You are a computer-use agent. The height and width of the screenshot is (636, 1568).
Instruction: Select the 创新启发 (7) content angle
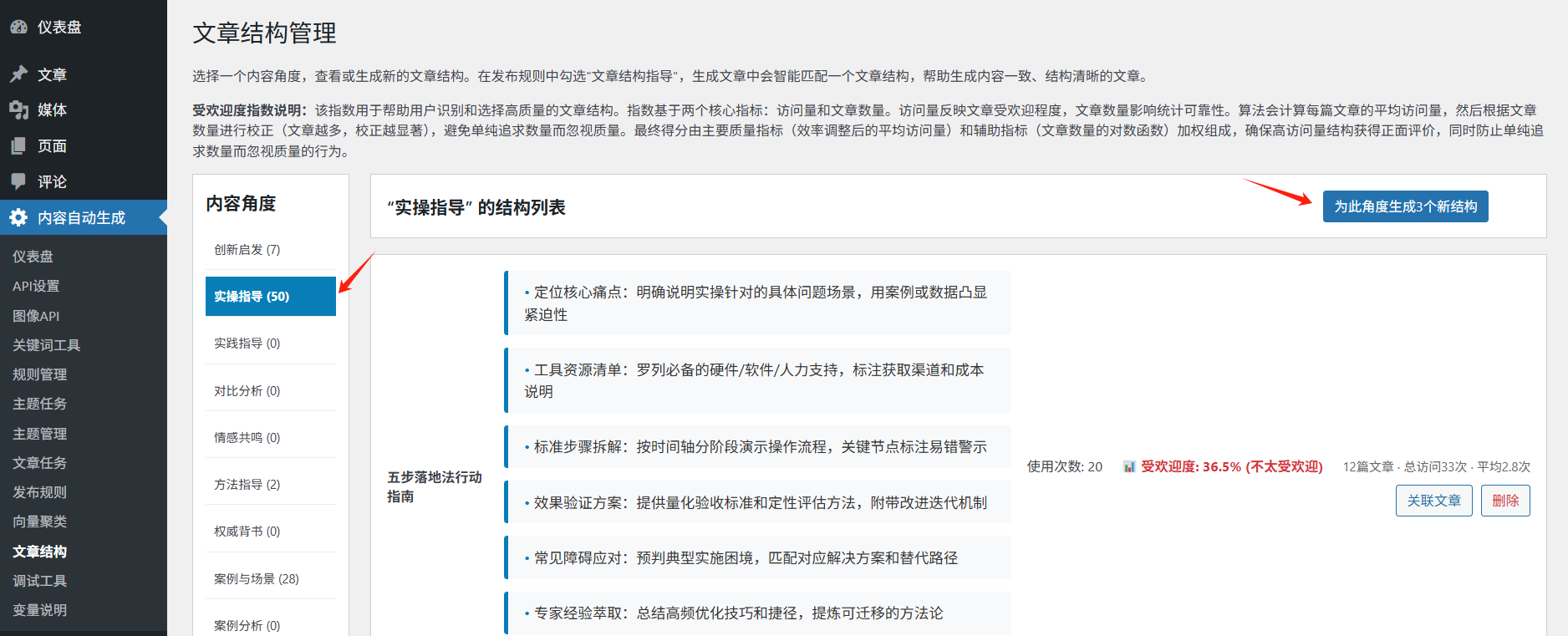click(x=247, y=249)
